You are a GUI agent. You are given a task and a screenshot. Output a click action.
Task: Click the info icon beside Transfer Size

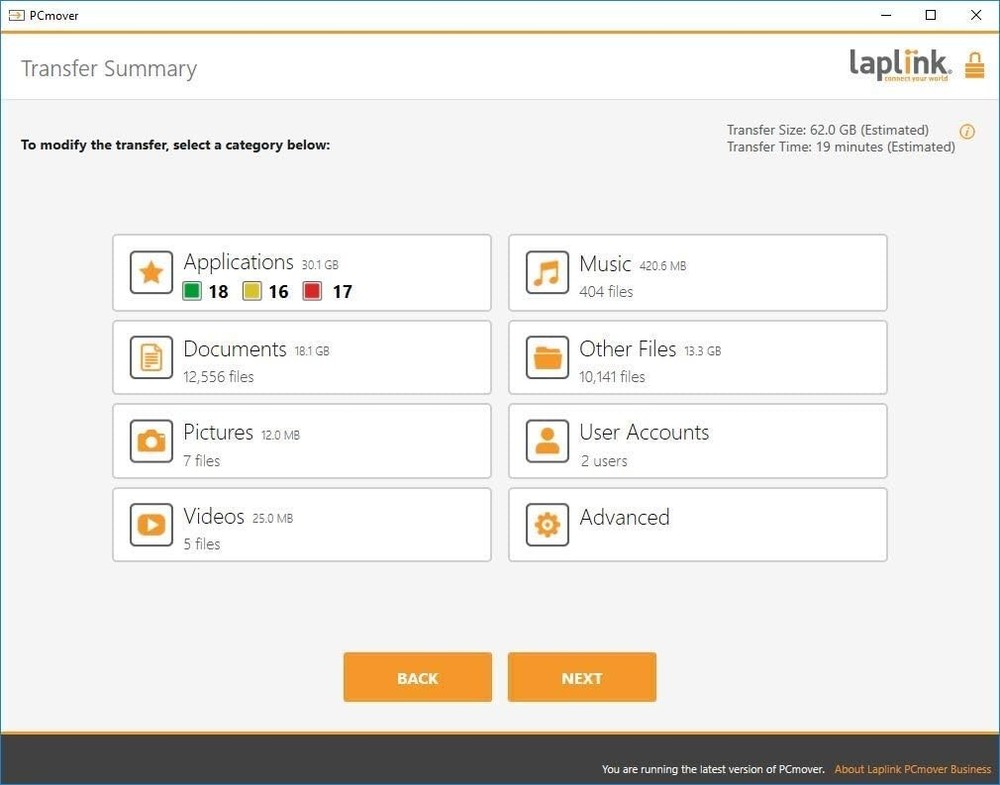[x=966, y=130]
